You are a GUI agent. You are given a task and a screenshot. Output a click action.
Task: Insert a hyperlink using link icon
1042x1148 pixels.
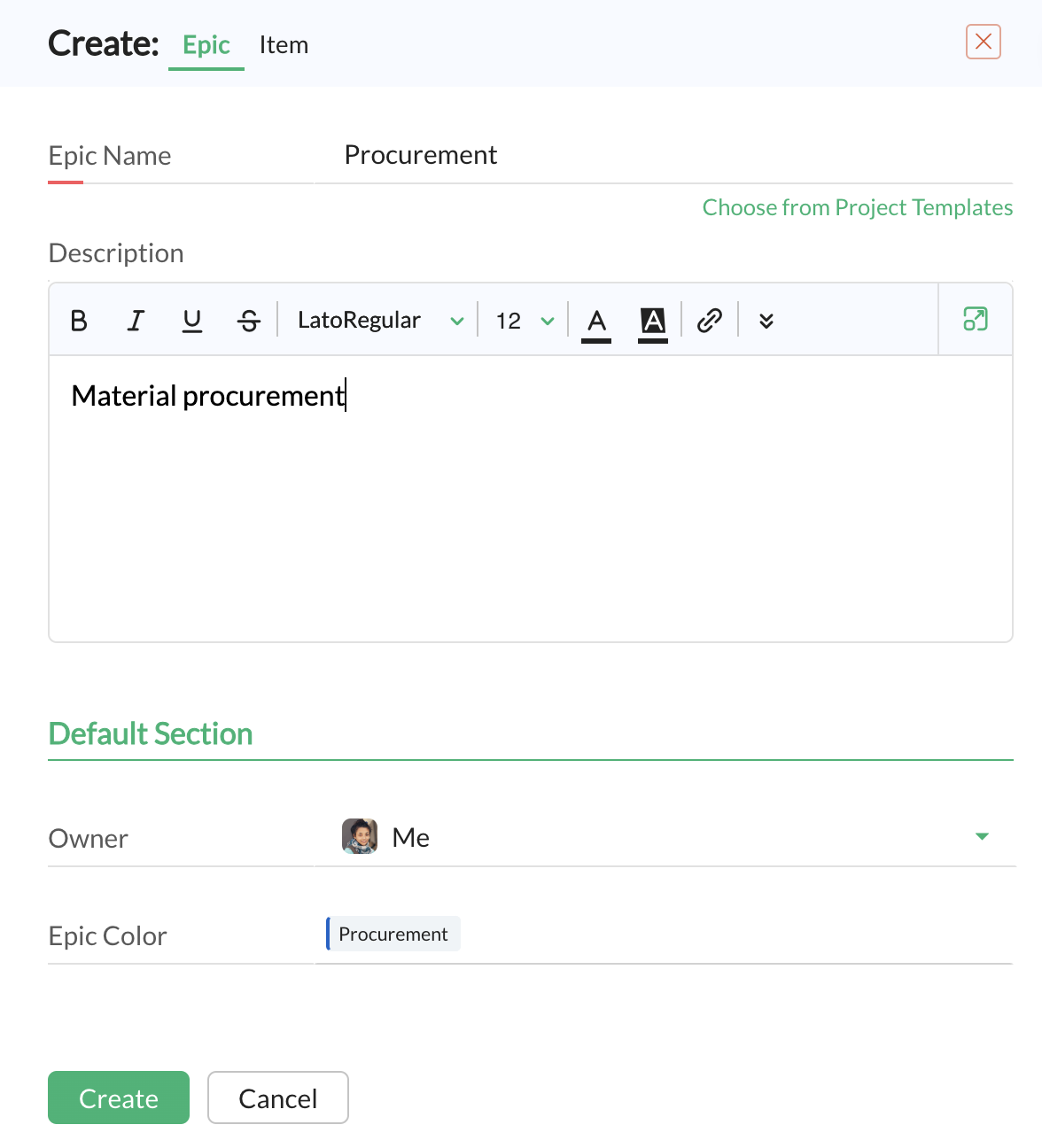click(710, 321)
